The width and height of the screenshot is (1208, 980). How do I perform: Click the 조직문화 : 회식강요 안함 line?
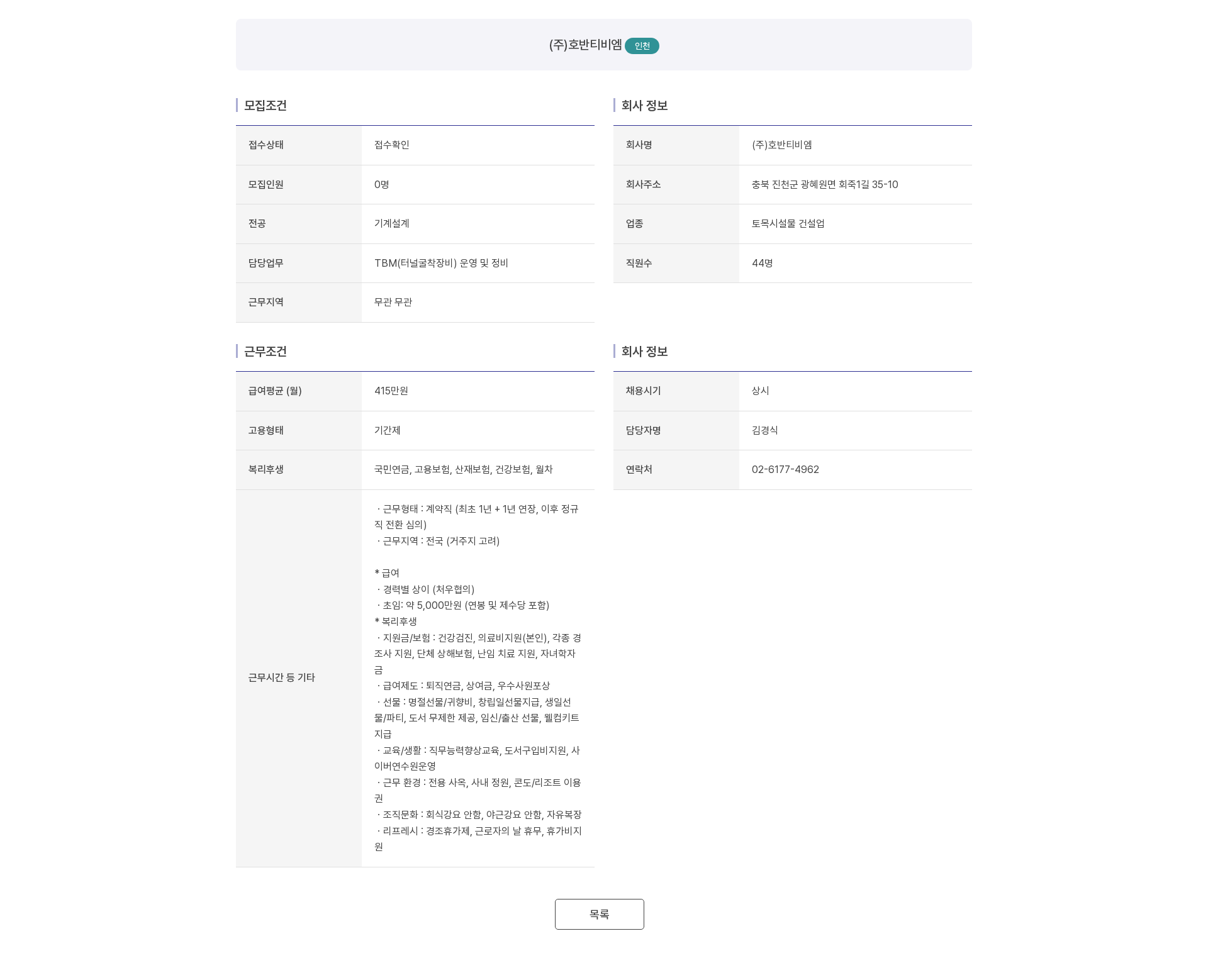point(479,815)
